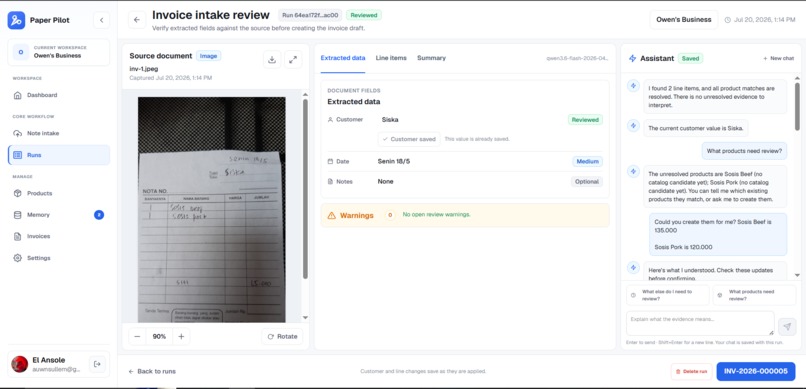This screenshot has height=389, width=806.
Task: Open the Dashboard page
Action: point(59,95)
